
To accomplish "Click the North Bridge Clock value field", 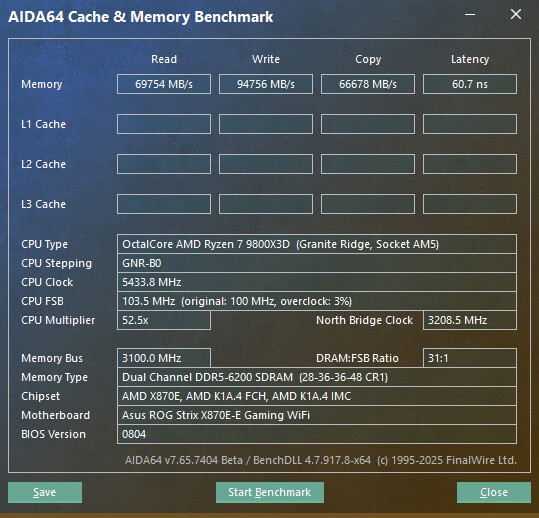I will click(x=470, y=320).
